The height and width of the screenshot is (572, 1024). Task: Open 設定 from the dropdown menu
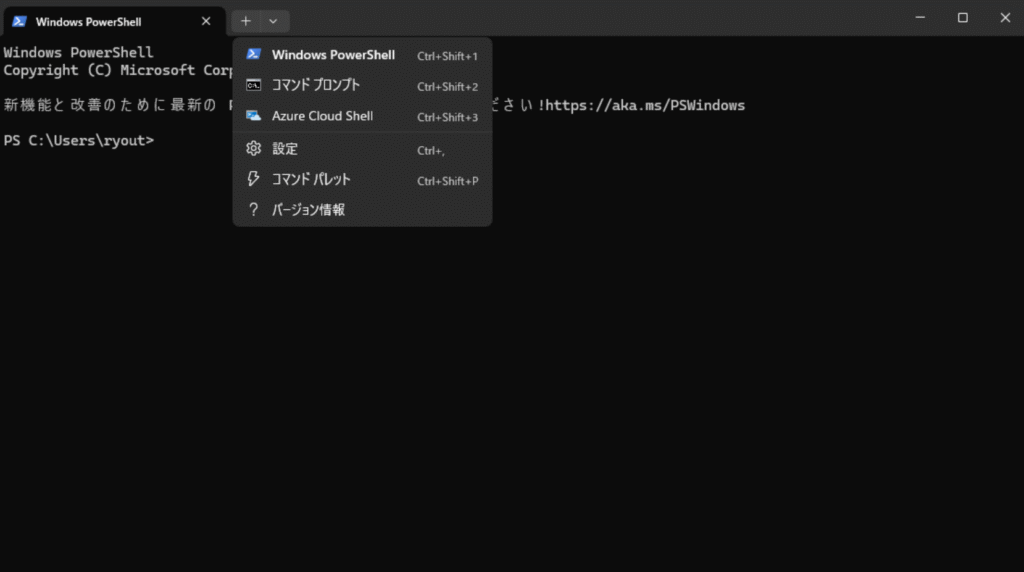coord(285,149)
